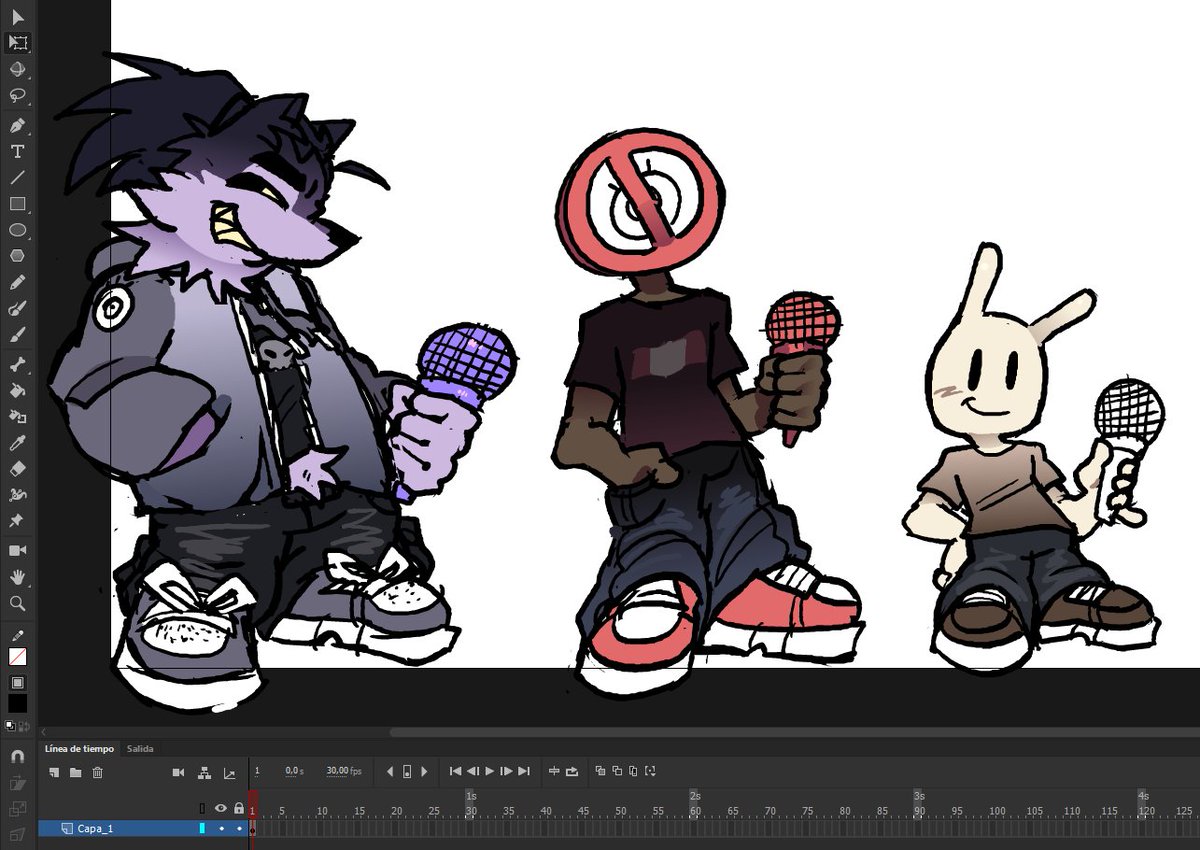
Task: Step forward one frame
Action: click(x=506, y=771)
